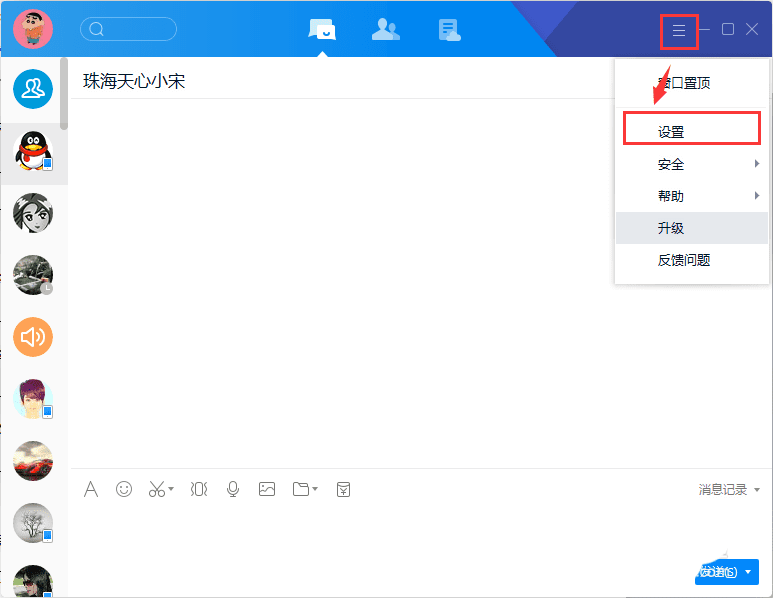Click the send file folder icon

click(301, 489)
